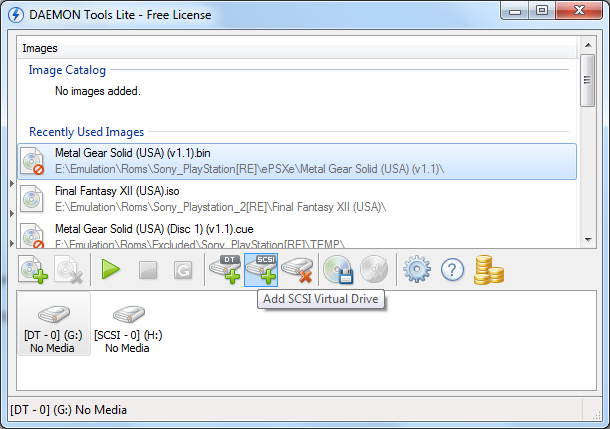Click the Remount All icon
Viewport: 610px width, 429px height.
[x=183, y=270]
